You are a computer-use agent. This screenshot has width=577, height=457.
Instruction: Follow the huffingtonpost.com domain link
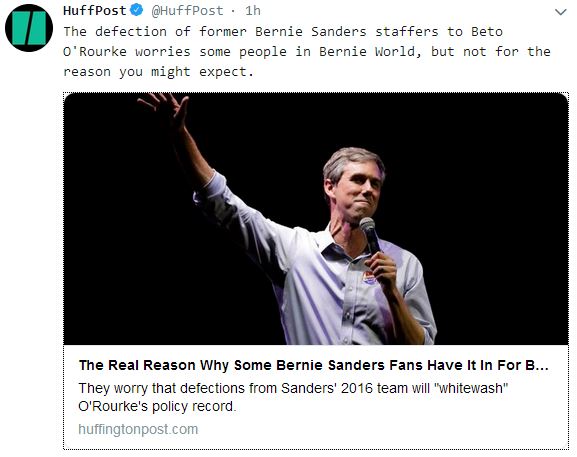[138, 429]
